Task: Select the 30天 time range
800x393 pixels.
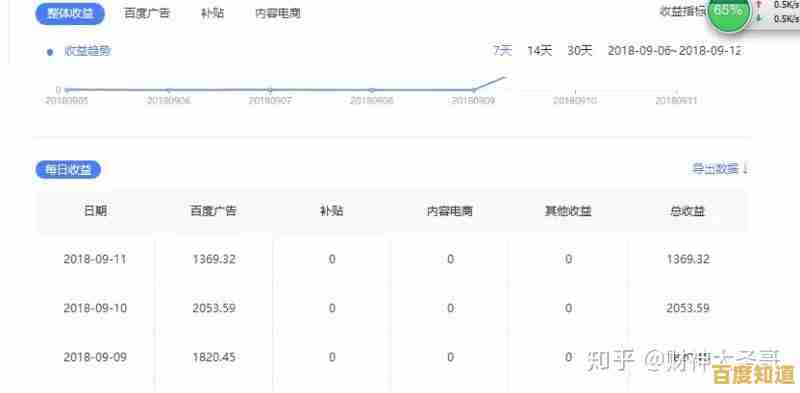Action: pyautogui.click(x=580, y=51)
